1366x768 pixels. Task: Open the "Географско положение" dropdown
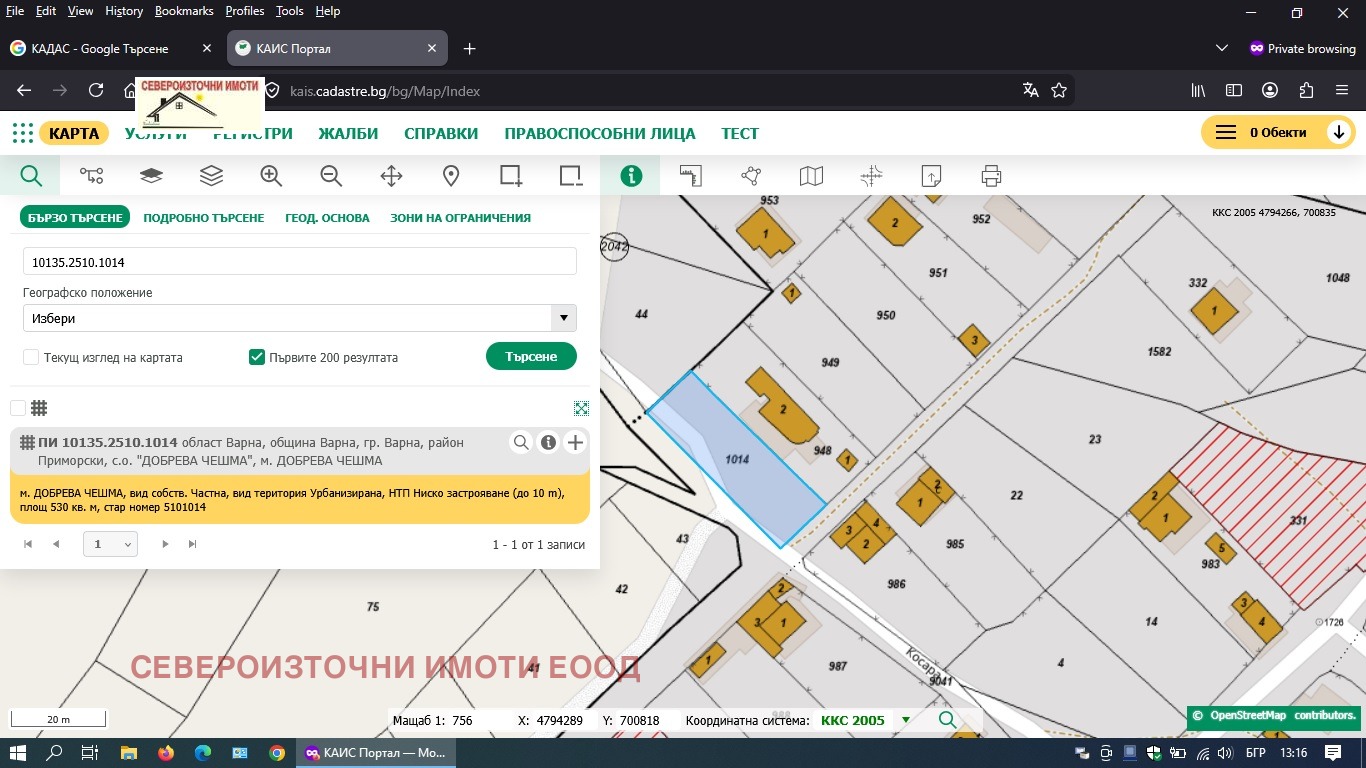point(563,318)
